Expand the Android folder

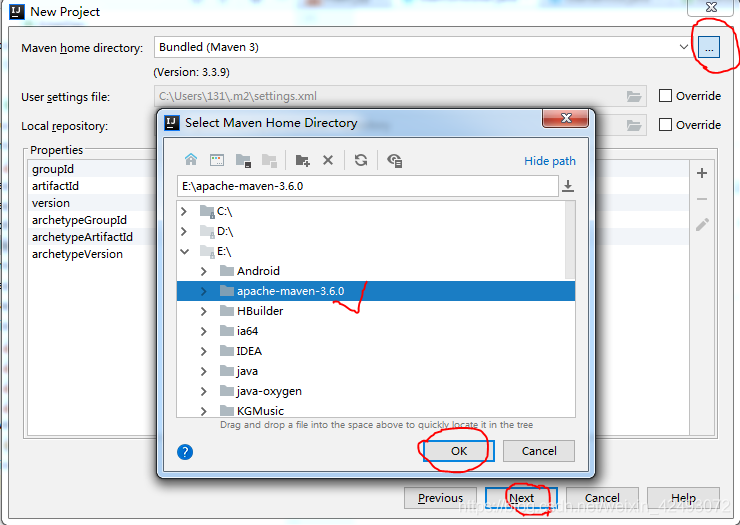coord(203,271)
